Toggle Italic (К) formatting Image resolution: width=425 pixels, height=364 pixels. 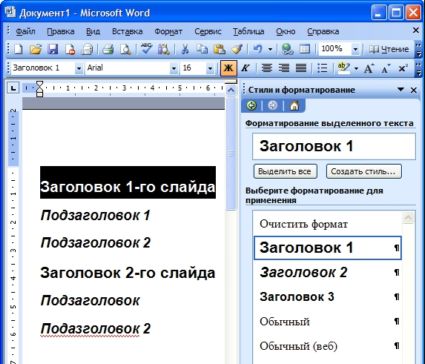[x=245, y=68]
